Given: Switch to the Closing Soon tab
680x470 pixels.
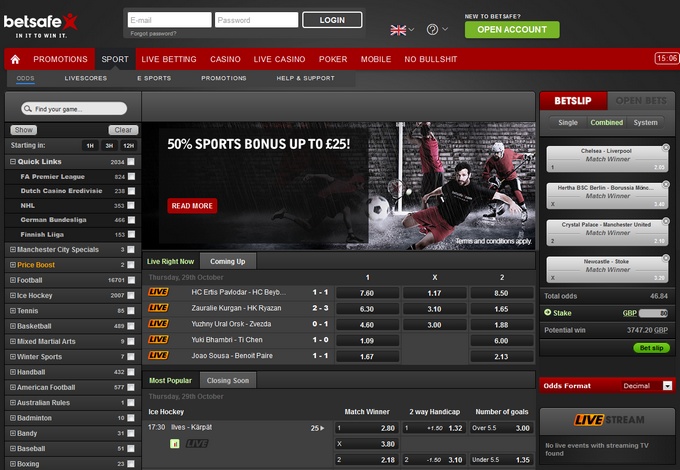Looking at the screenshot, I should [x=228, y=381].
